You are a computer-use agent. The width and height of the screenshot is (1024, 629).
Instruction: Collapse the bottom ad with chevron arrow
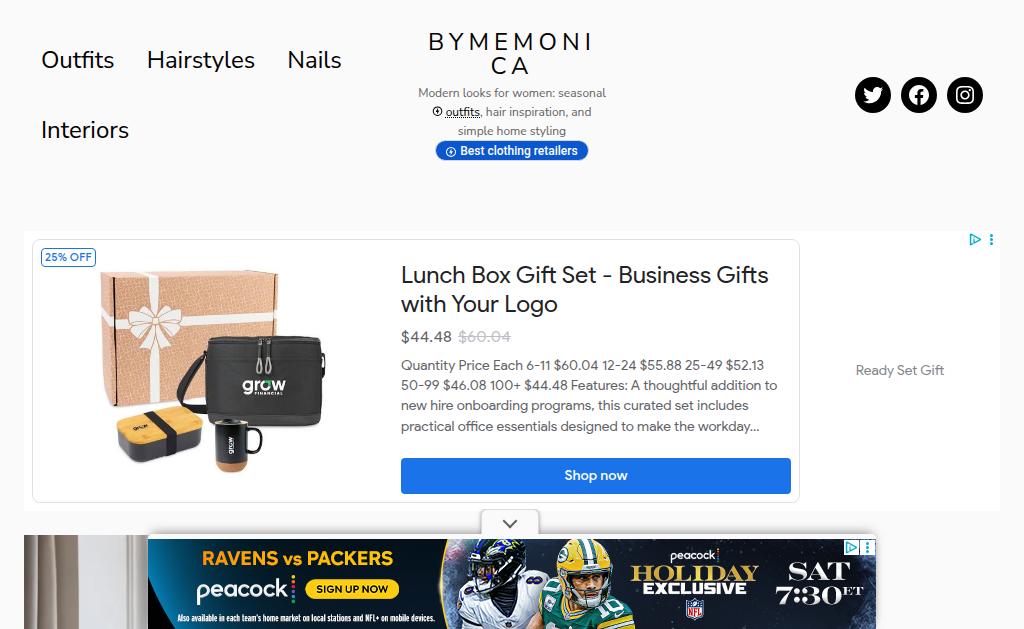point(510,523)
